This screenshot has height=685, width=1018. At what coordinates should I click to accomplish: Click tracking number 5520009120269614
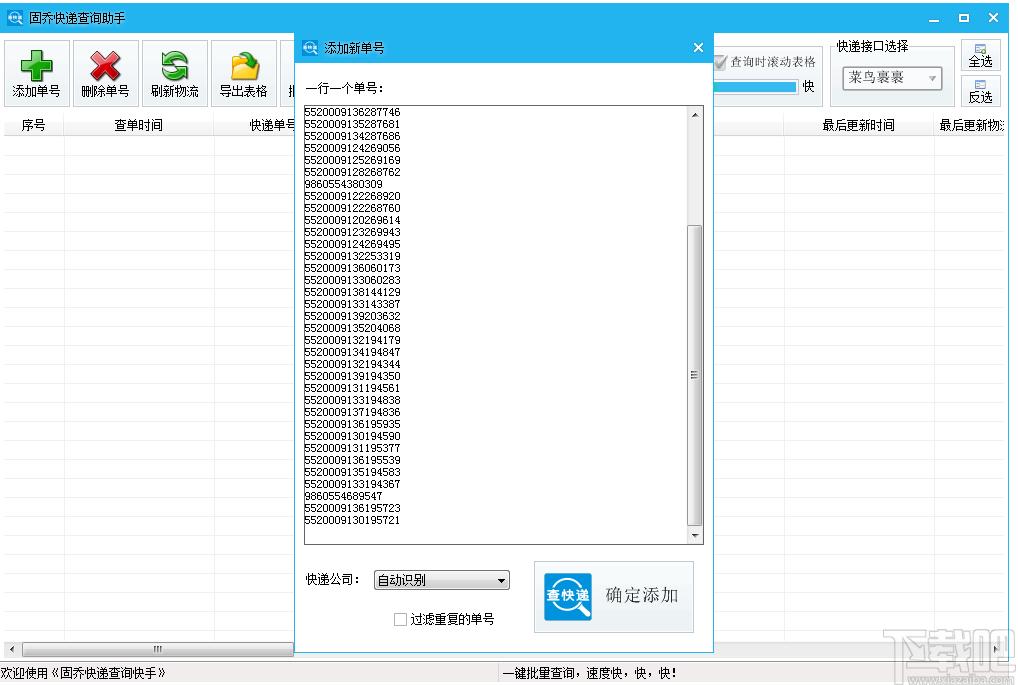pyautogui.click(x=352, y=220)
